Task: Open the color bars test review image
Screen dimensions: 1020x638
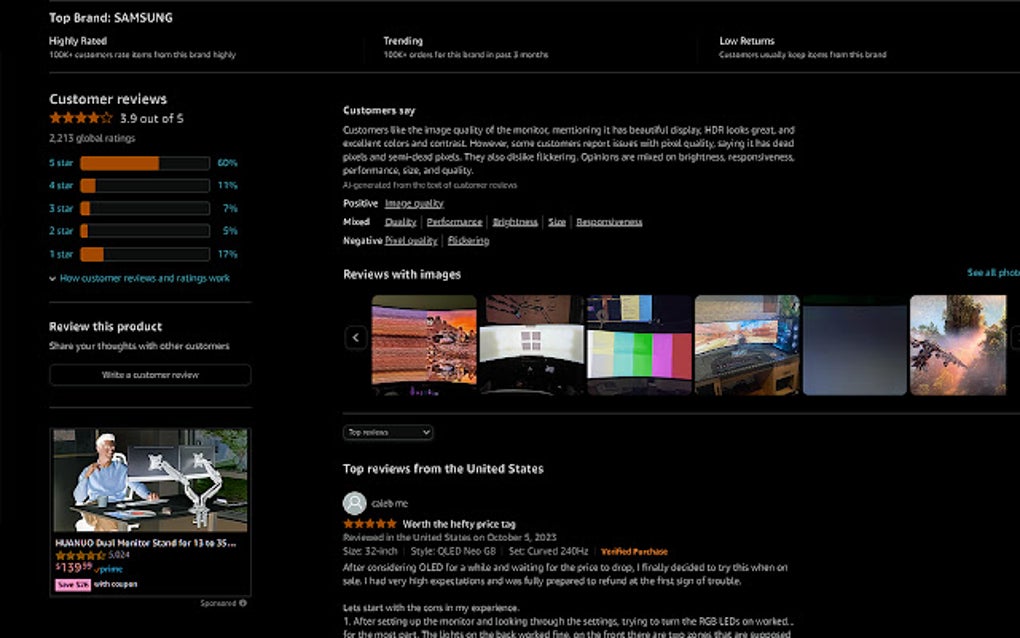Action: 639,345
